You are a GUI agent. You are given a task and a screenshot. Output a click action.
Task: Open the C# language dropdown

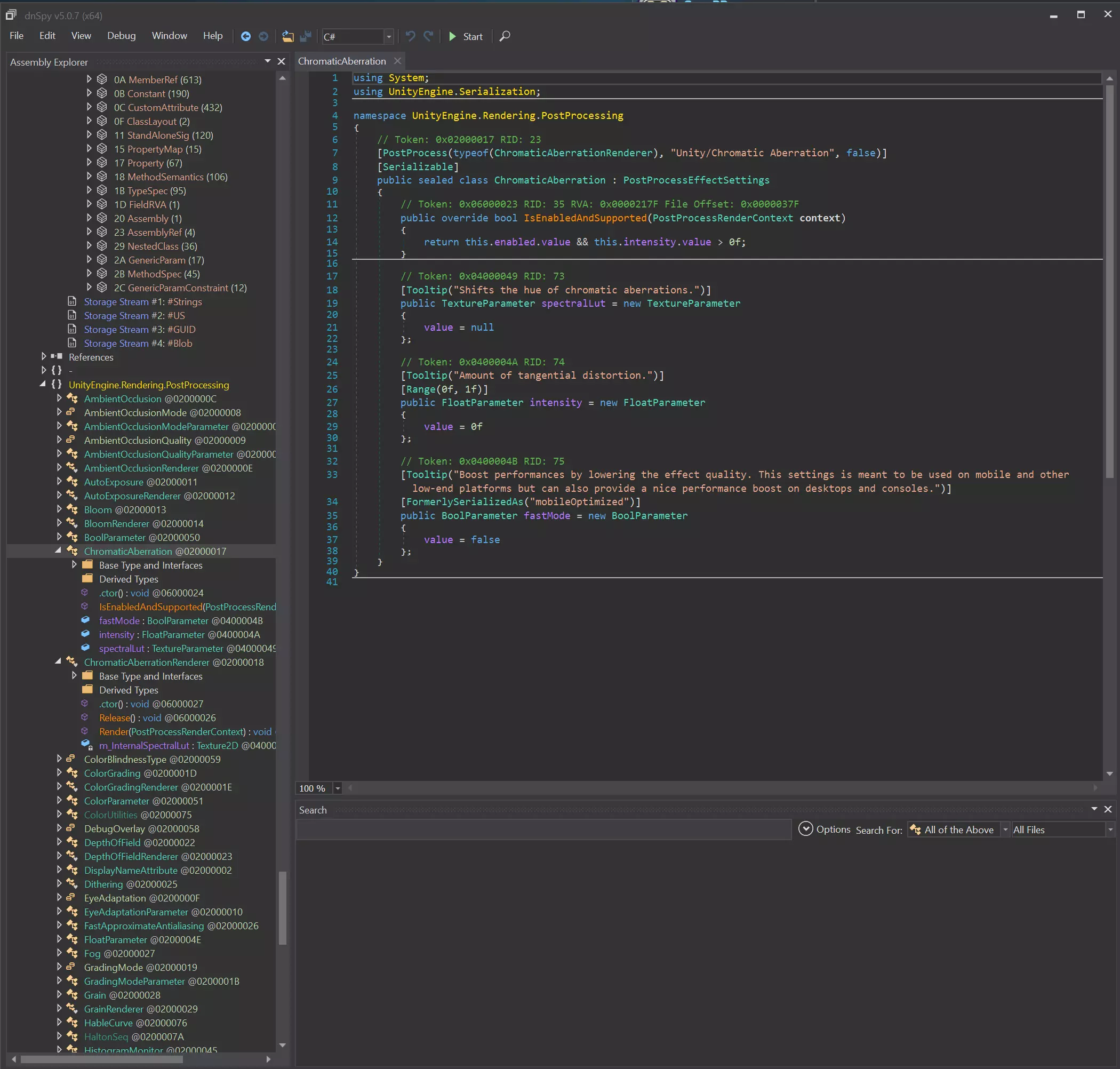tap(388, 37)
